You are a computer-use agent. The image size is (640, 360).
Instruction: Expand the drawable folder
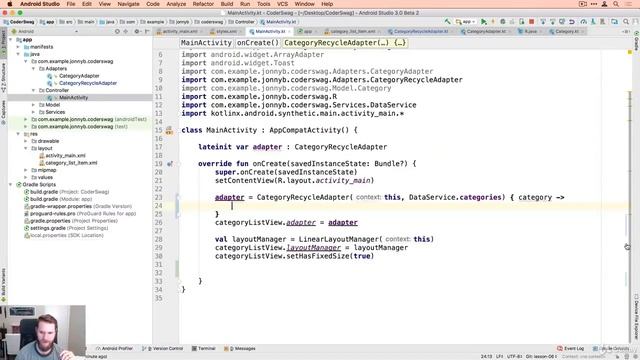(x=26, y=141)
